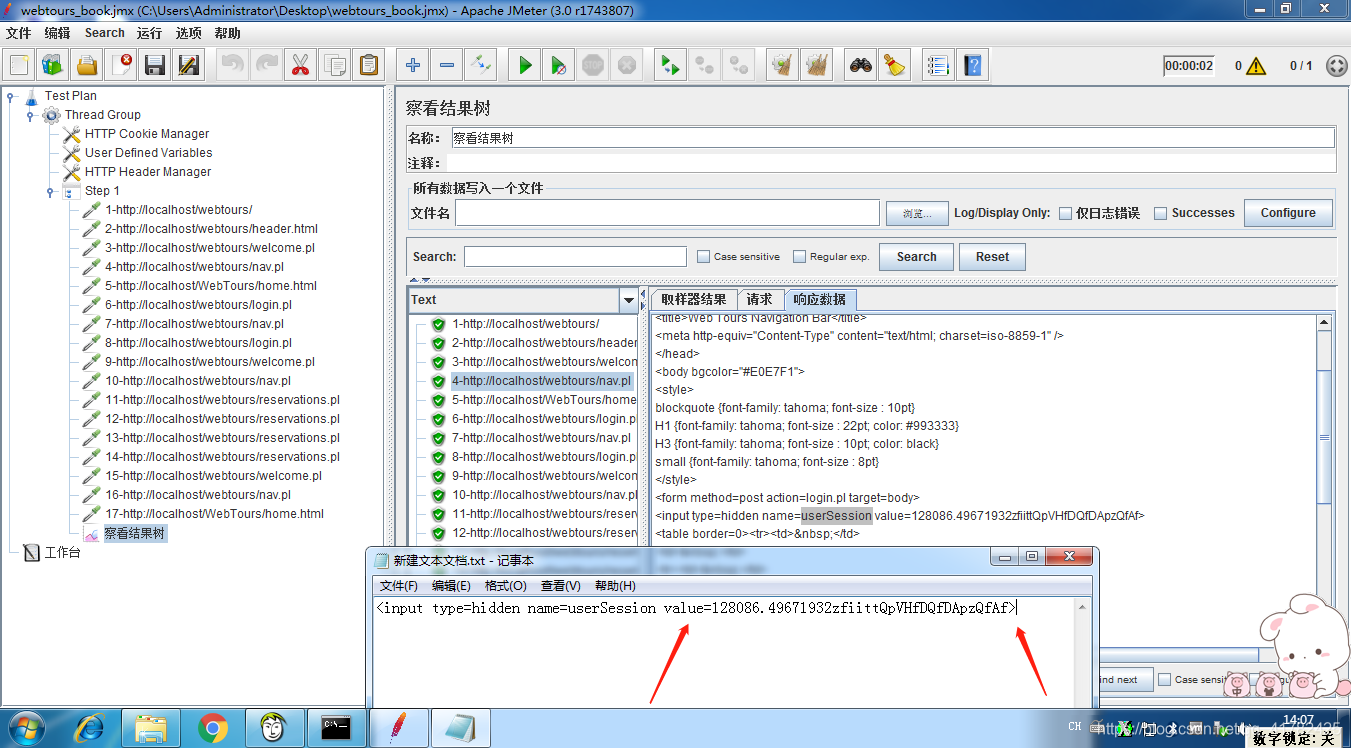The width and height of the screenshot is (1351, 748).
Task: Open the Function Helper dialog icon
Action: [x=938, y=66]
